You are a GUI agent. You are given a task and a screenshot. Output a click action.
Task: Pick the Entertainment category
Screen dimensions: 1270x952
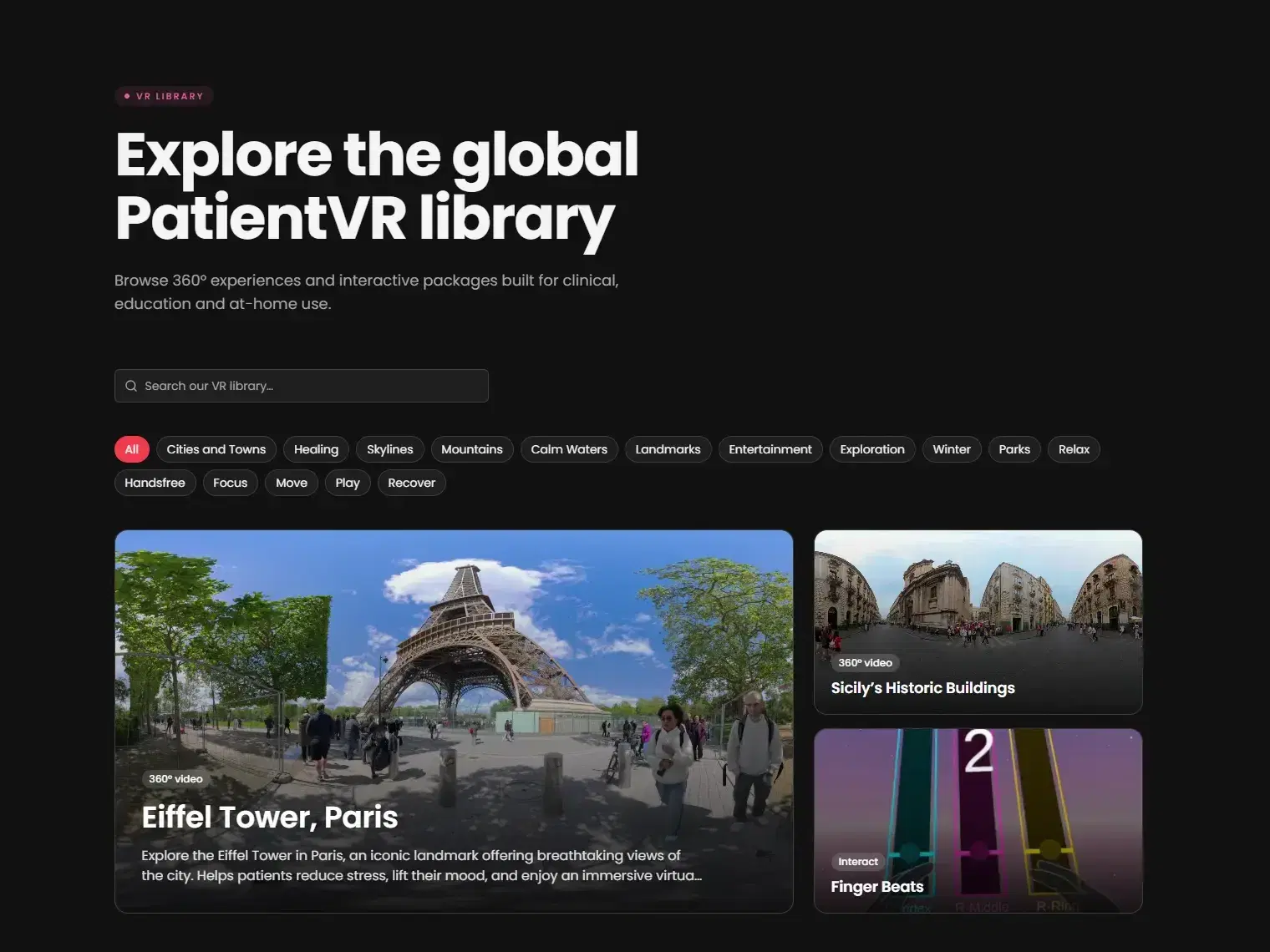(770, 449)
